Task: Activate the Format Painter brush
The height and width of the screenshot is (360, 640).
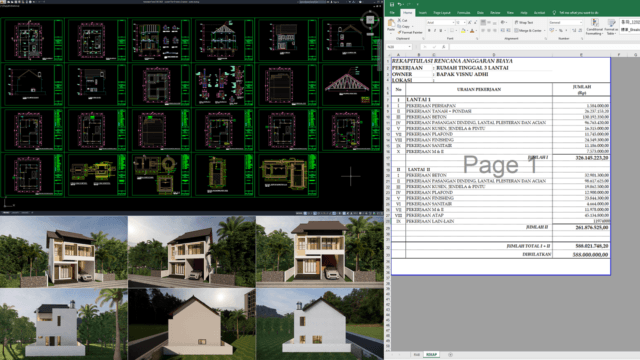Action: click(x=410, y=32)
